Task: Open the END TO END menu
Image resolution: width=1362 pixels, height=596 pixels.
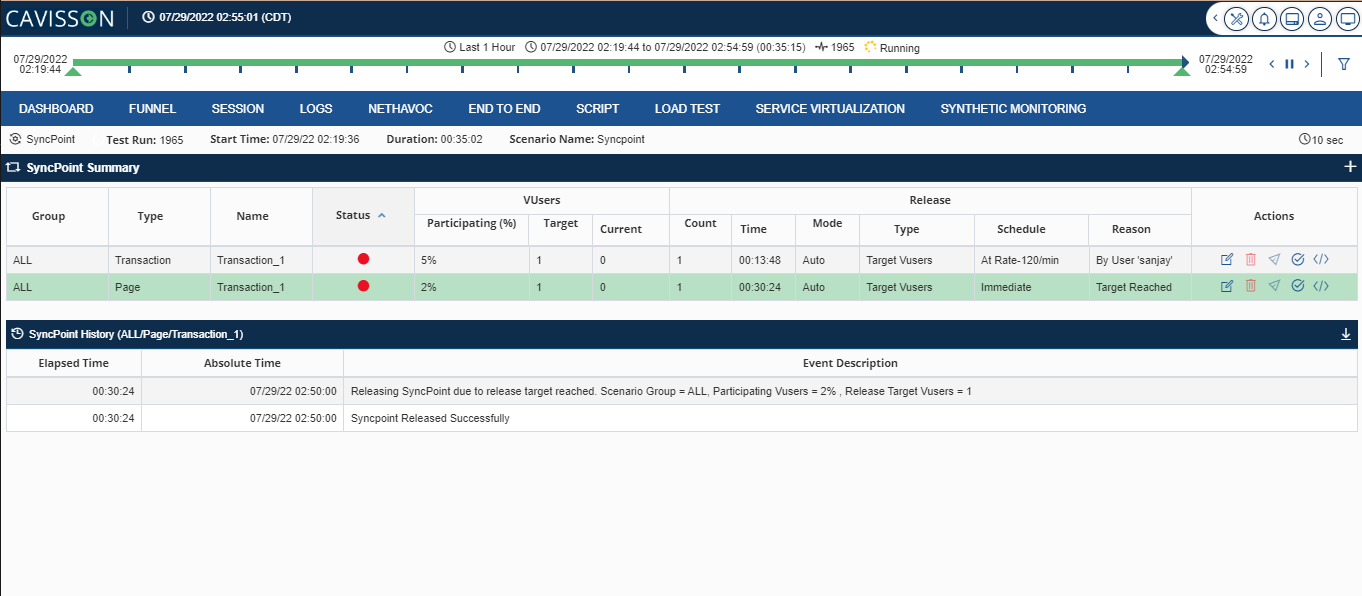Action: tap(504, 108)
